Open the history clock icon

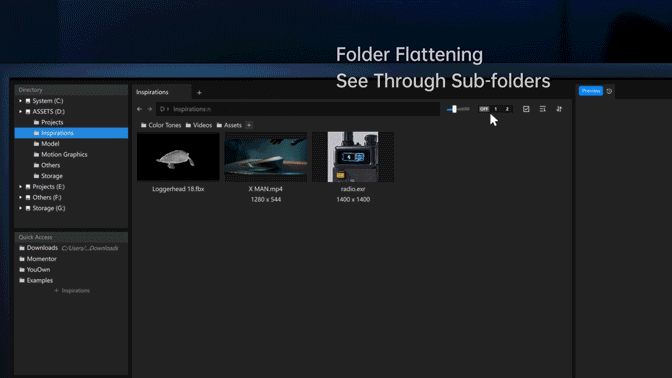pos(609,91)
